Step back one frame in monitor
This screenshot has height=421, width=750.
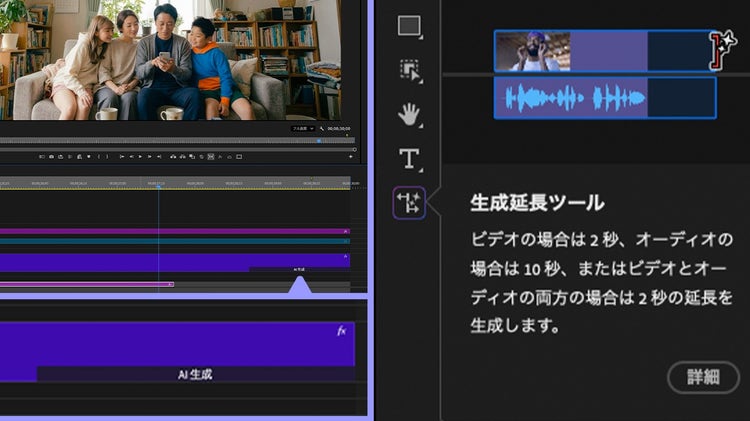pos(132,156)
